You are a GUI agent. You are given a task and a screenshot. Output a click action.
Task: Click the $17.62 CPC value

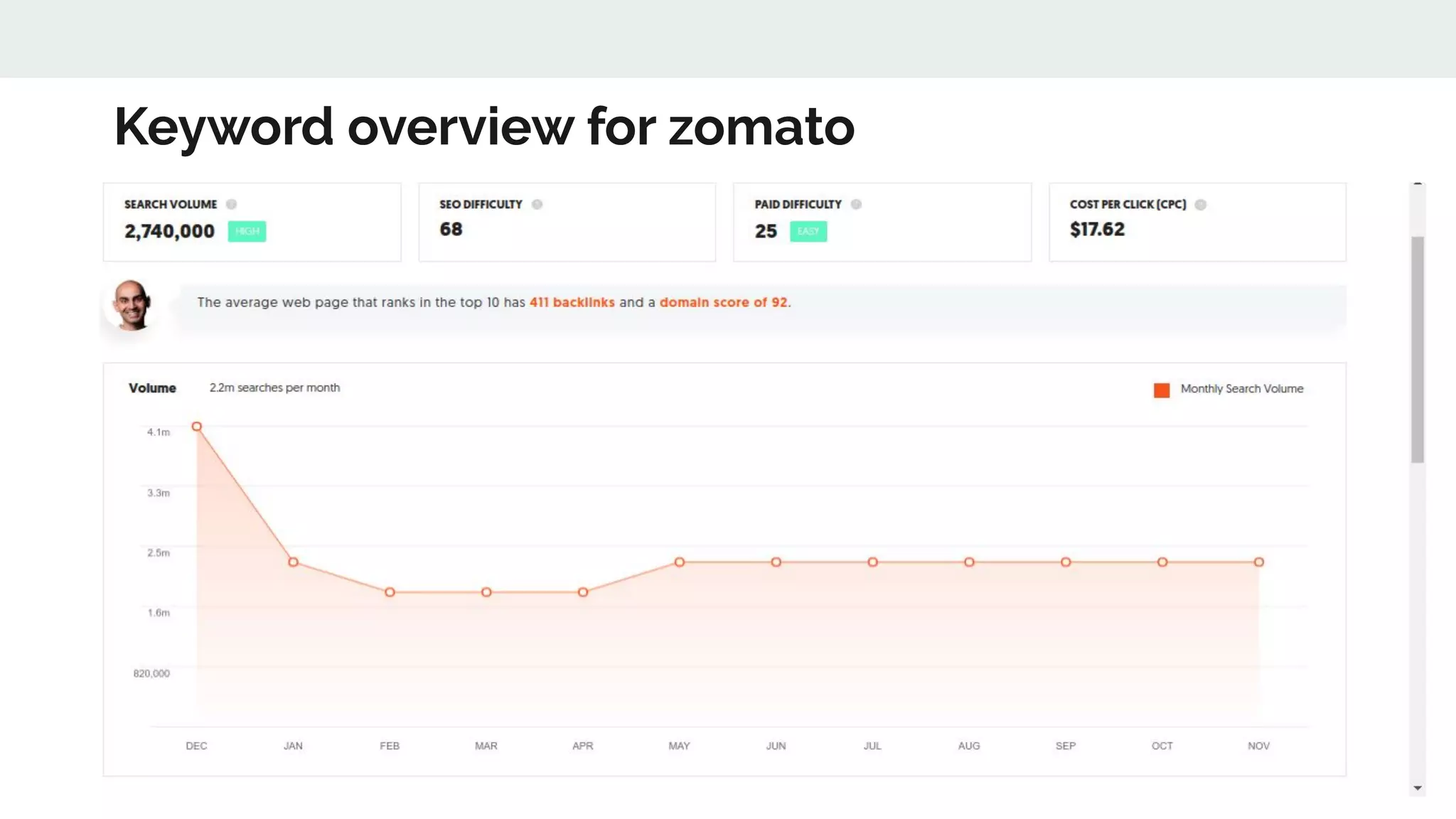pos(1097,229)
